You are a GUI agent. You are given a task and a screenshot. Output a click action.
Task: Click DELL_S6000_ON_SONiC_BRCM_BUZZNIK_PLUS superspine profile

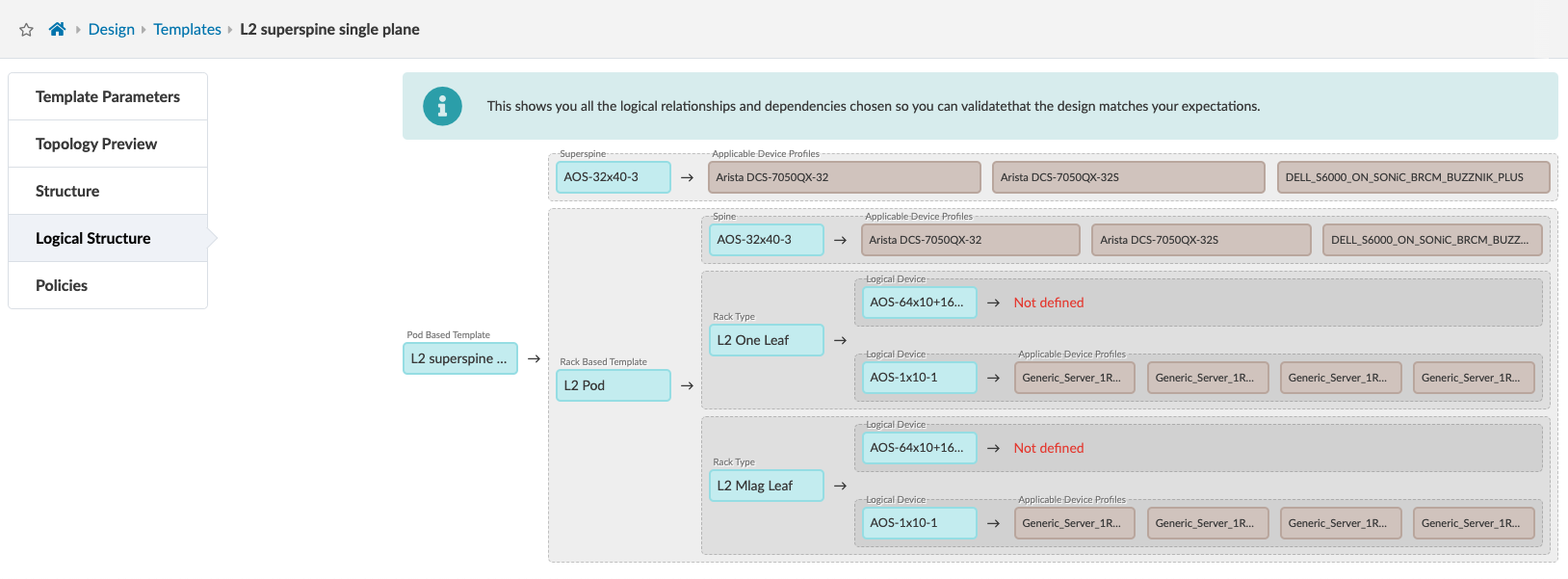[1413, 177]
